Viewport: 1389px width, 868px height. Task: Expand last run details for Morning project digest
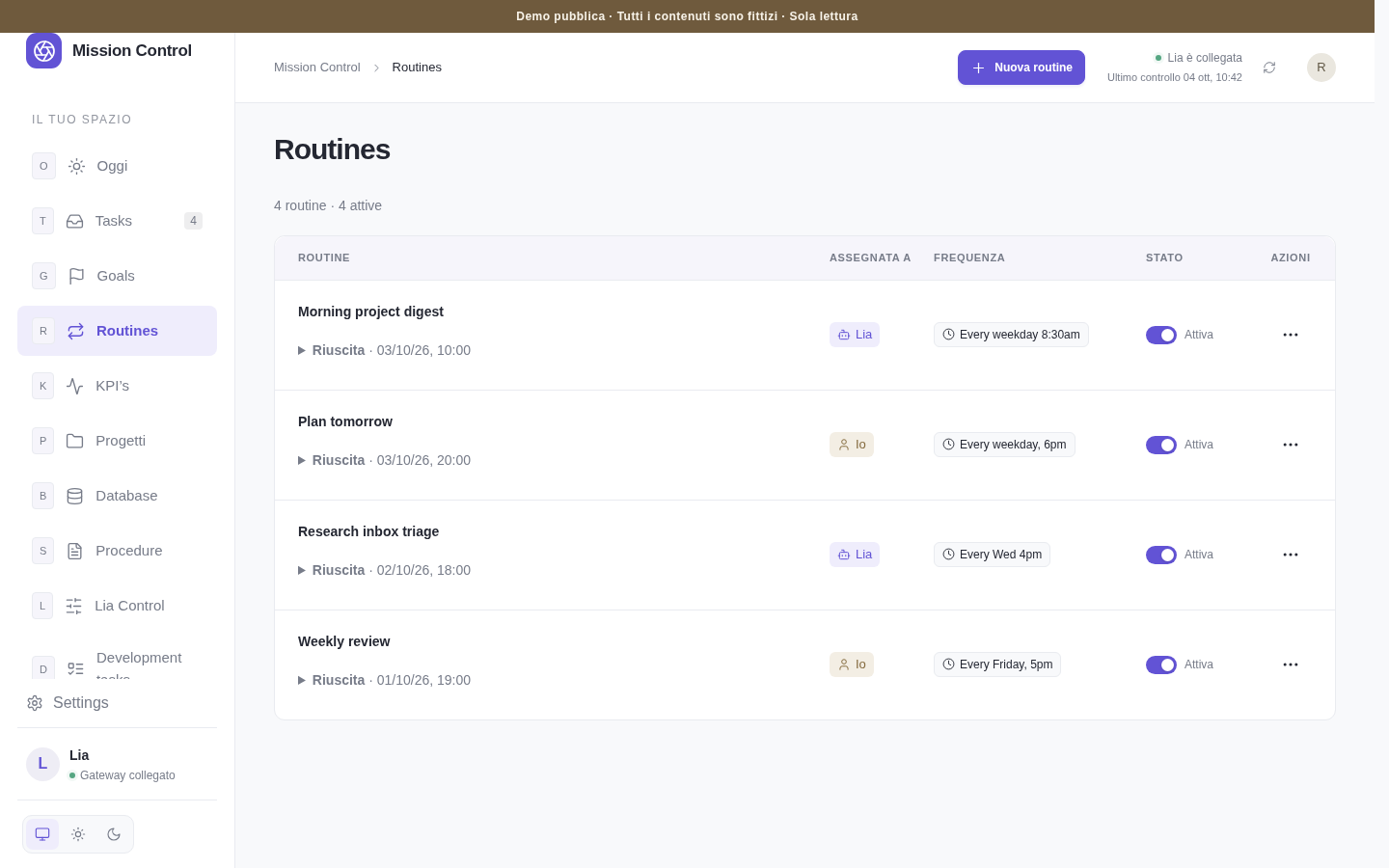point(384,350)
